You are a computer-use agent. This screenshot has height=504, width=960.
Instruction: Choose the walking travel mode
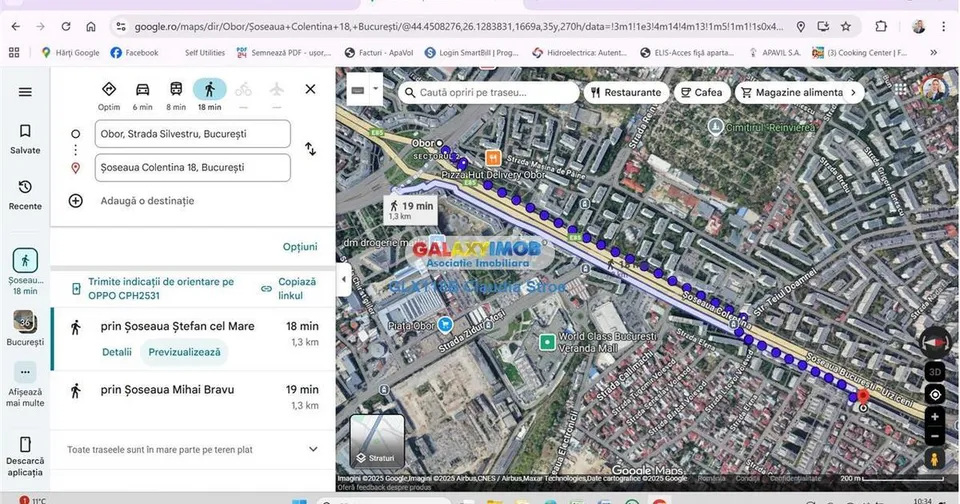(209, 89)
